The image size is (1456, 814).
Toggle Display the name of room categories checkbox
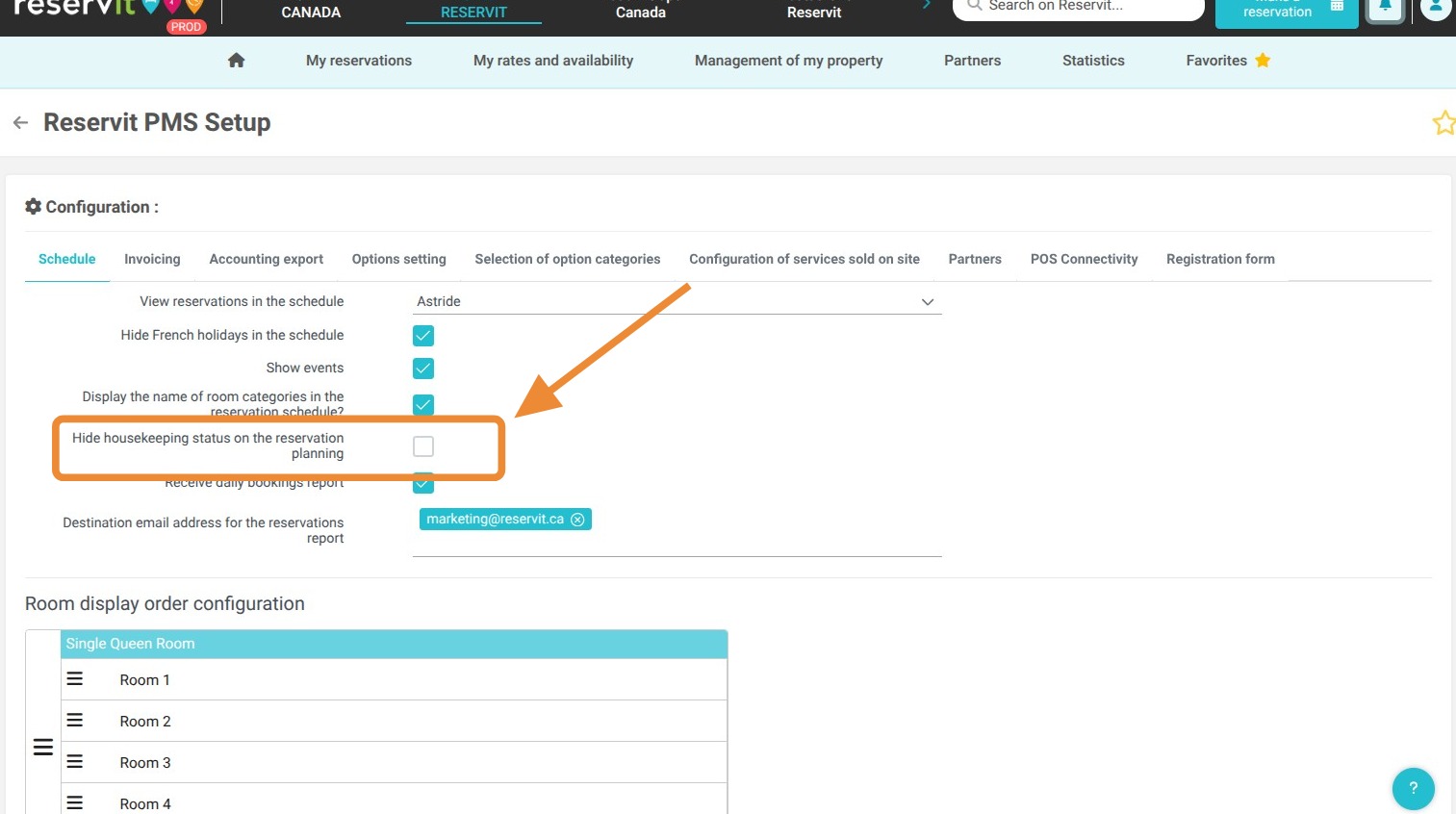point(423,404)
